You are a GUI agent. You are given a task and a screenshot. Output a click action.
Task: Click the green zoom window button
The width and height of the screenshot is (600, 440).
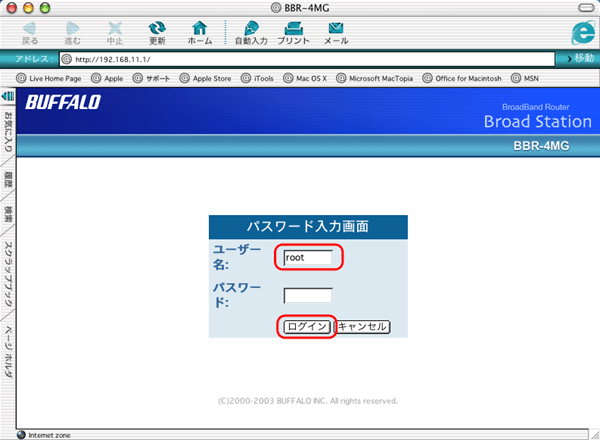[45, 8]
